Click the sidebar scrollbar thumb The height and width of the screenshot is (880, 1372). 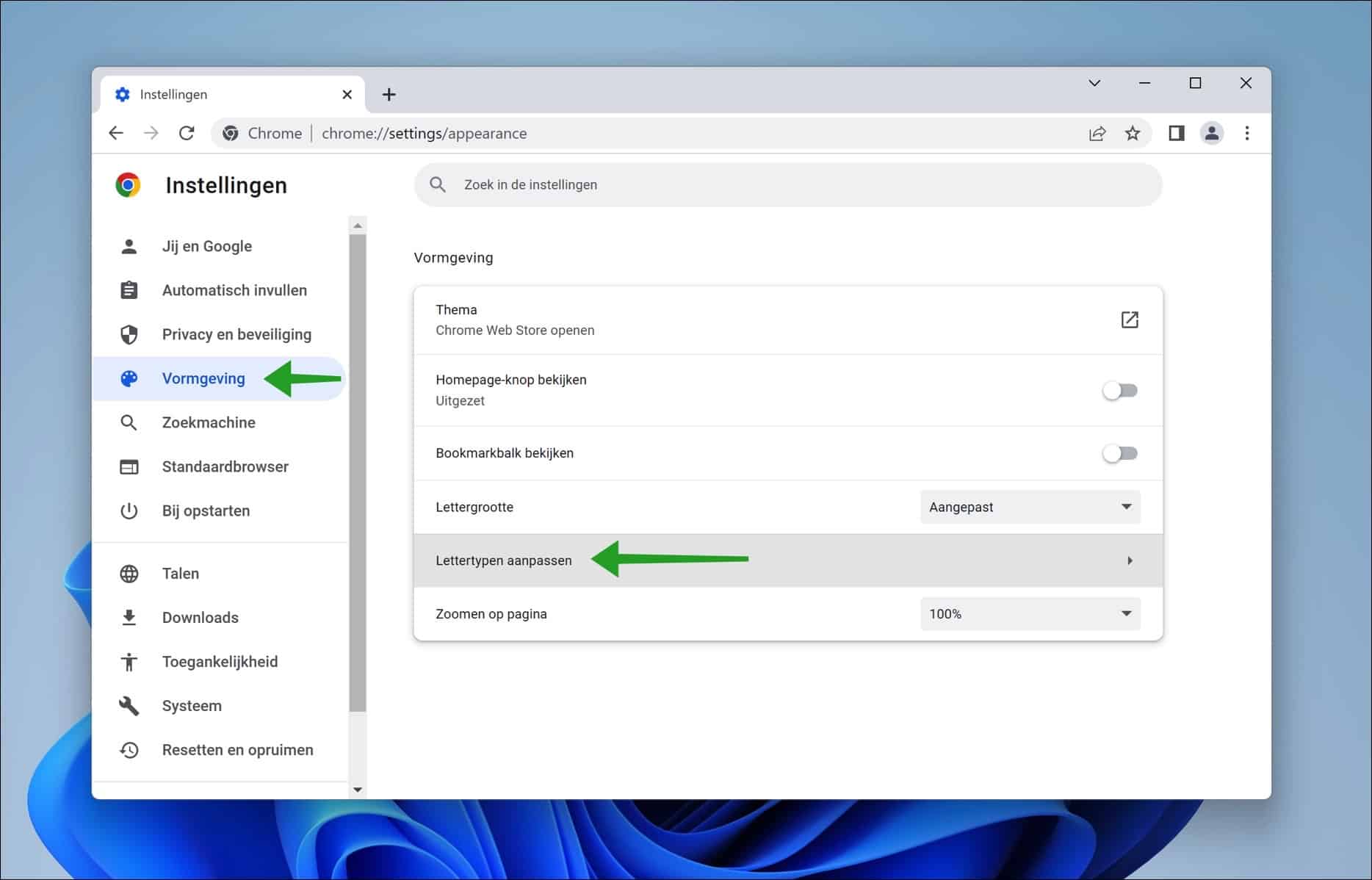click(358, 472)
